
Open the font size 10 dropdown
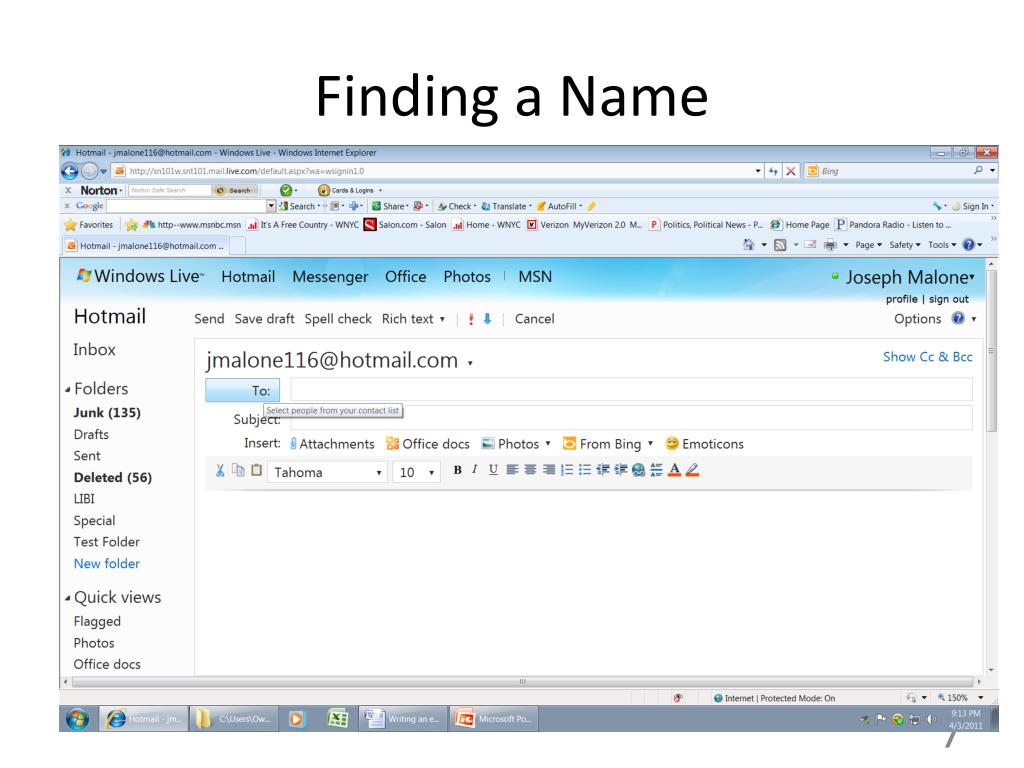(416, 472)
